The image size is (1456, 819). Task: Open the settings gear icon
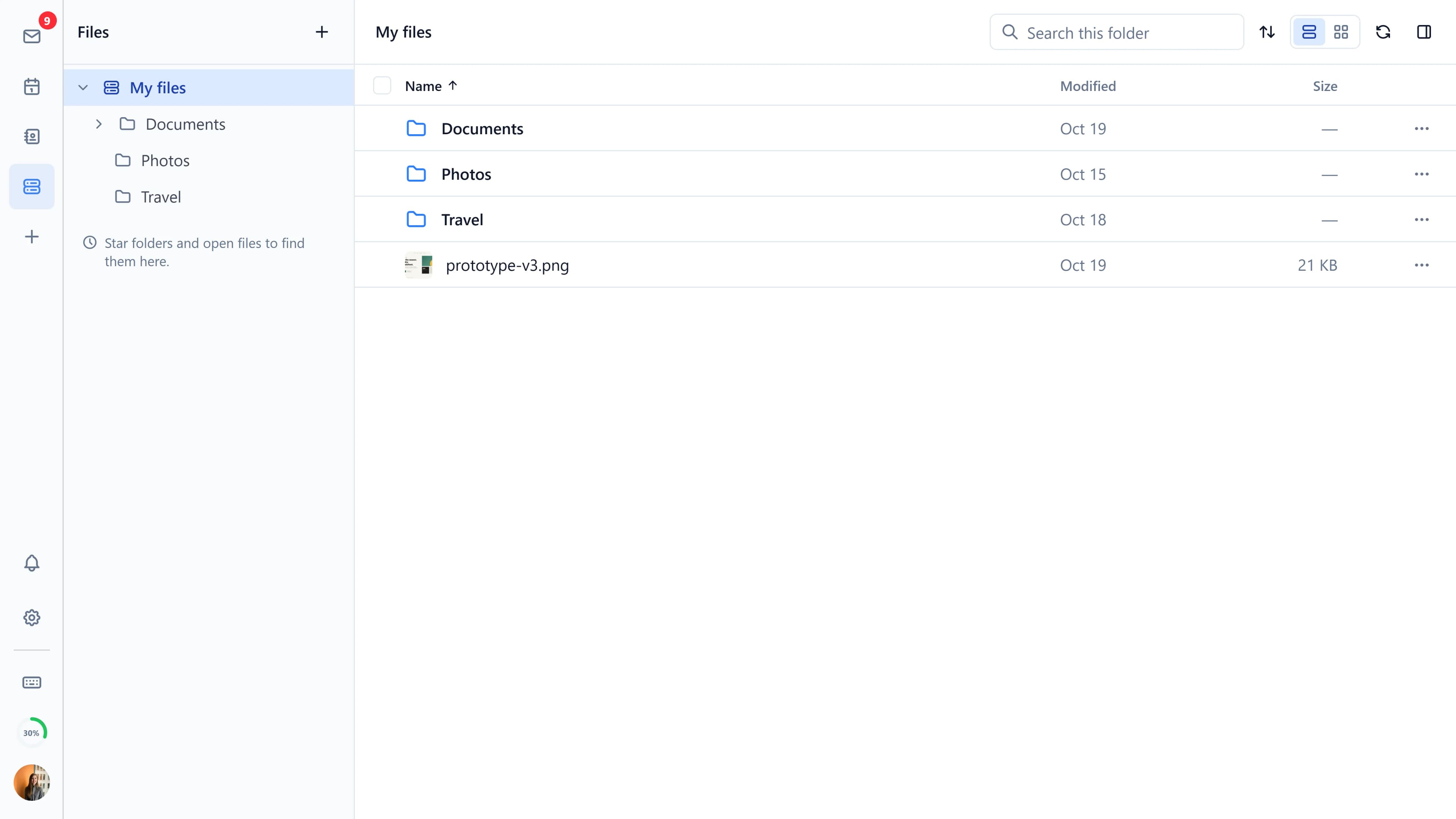click(x=31, y=617)
